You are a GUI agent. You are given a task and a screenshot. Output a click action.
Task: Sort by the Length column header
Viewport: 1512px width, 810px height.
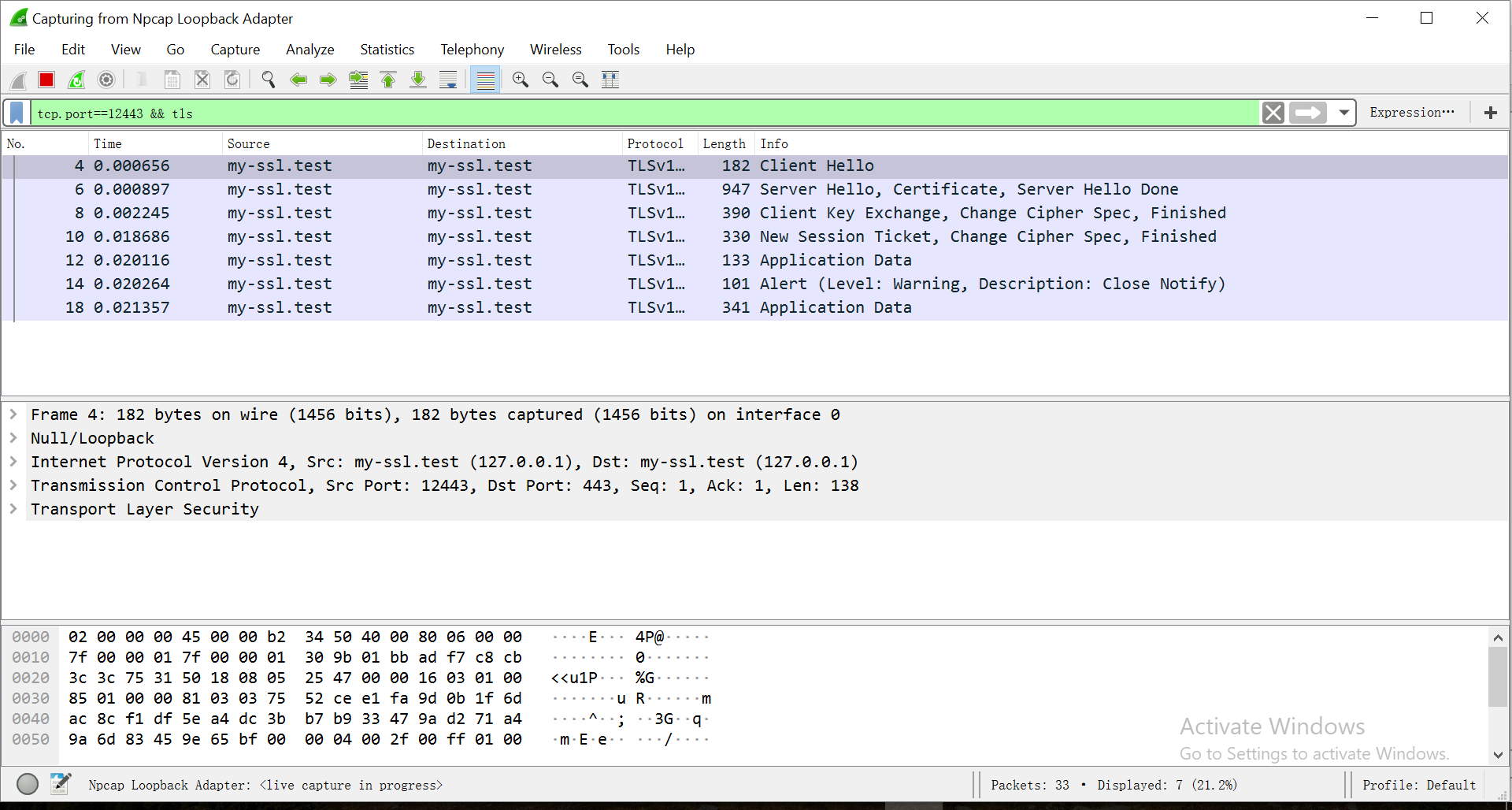[x=726, y=143]
